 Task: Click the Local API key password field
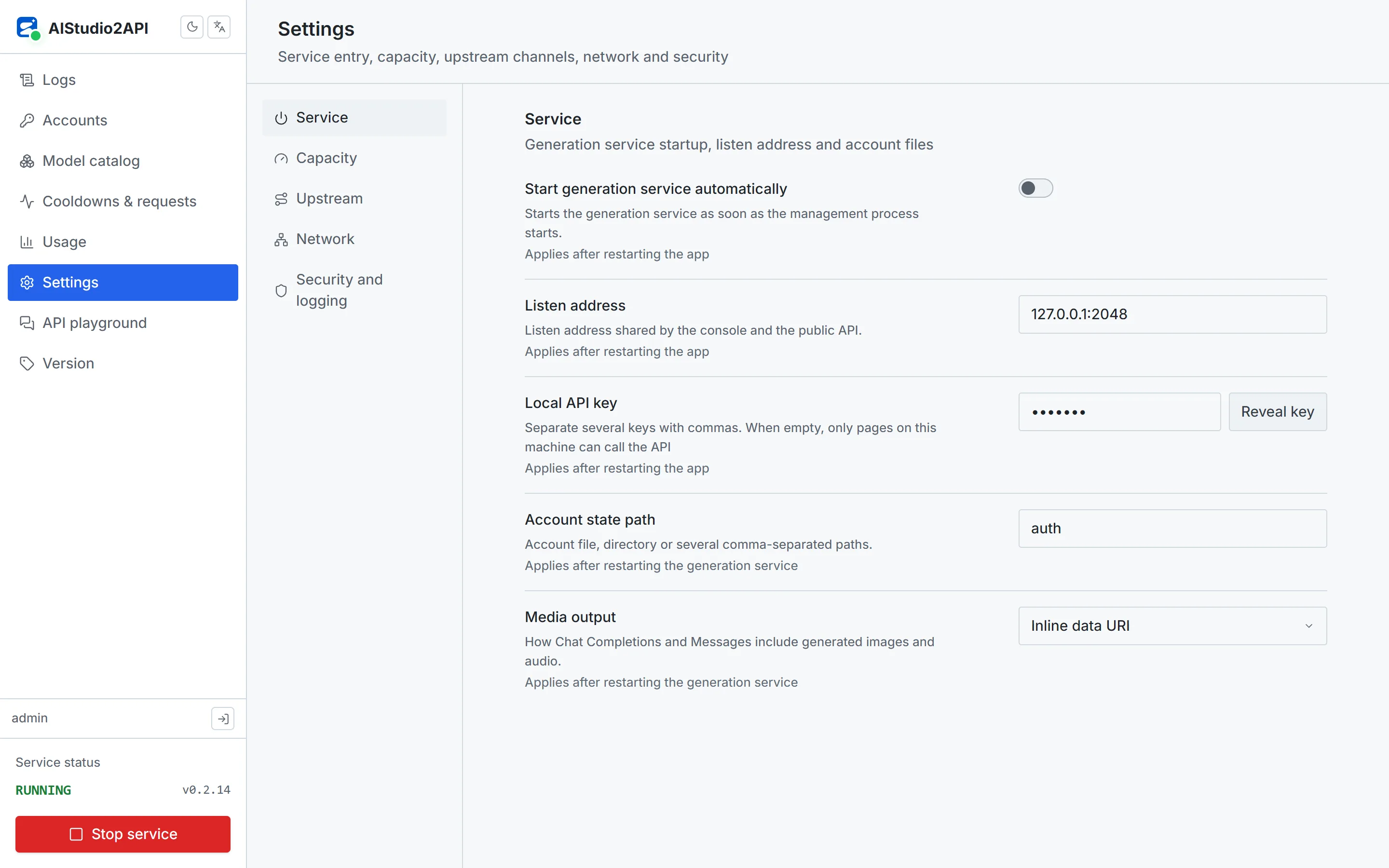(1119, 412)
